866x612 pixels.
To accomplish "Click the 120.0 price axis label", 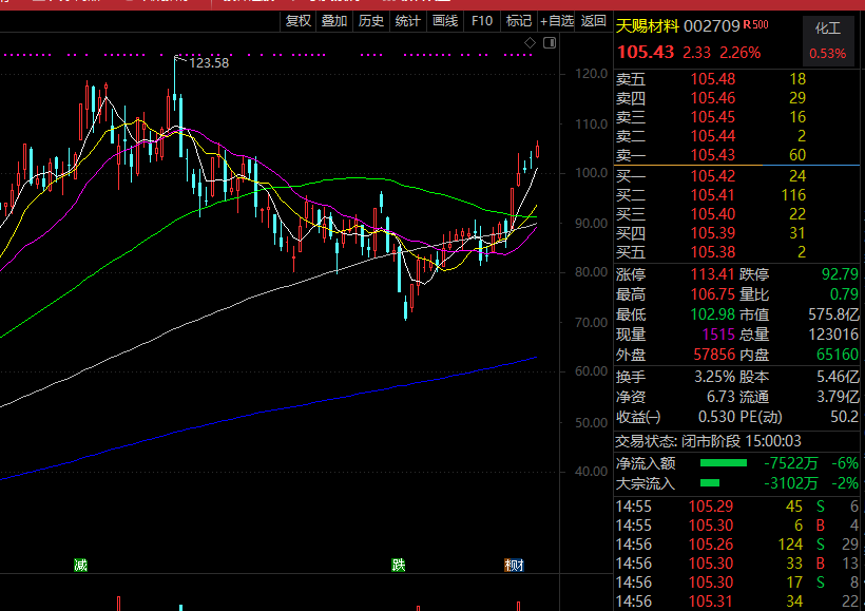I will 592,74.
